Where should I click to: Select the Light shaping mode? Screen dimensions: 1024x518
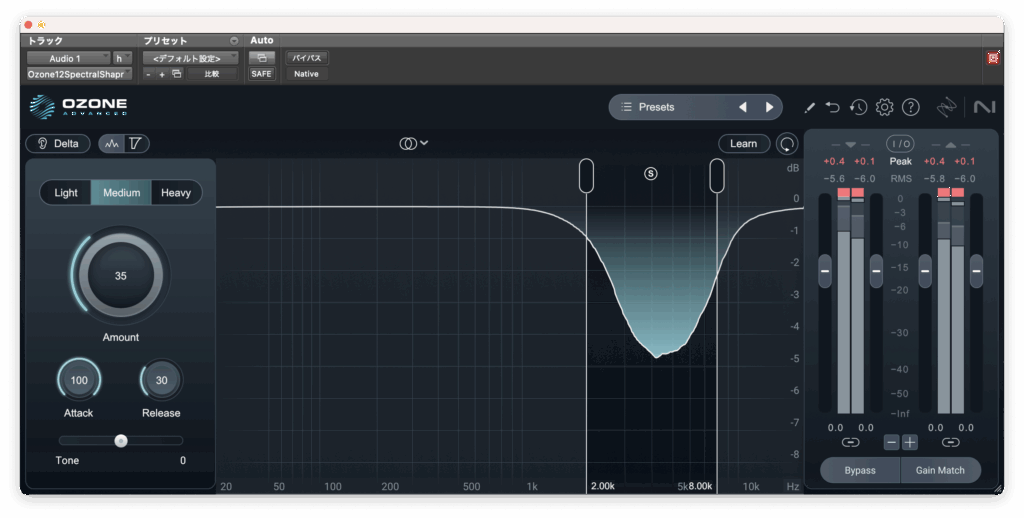(x=66, y=193)
